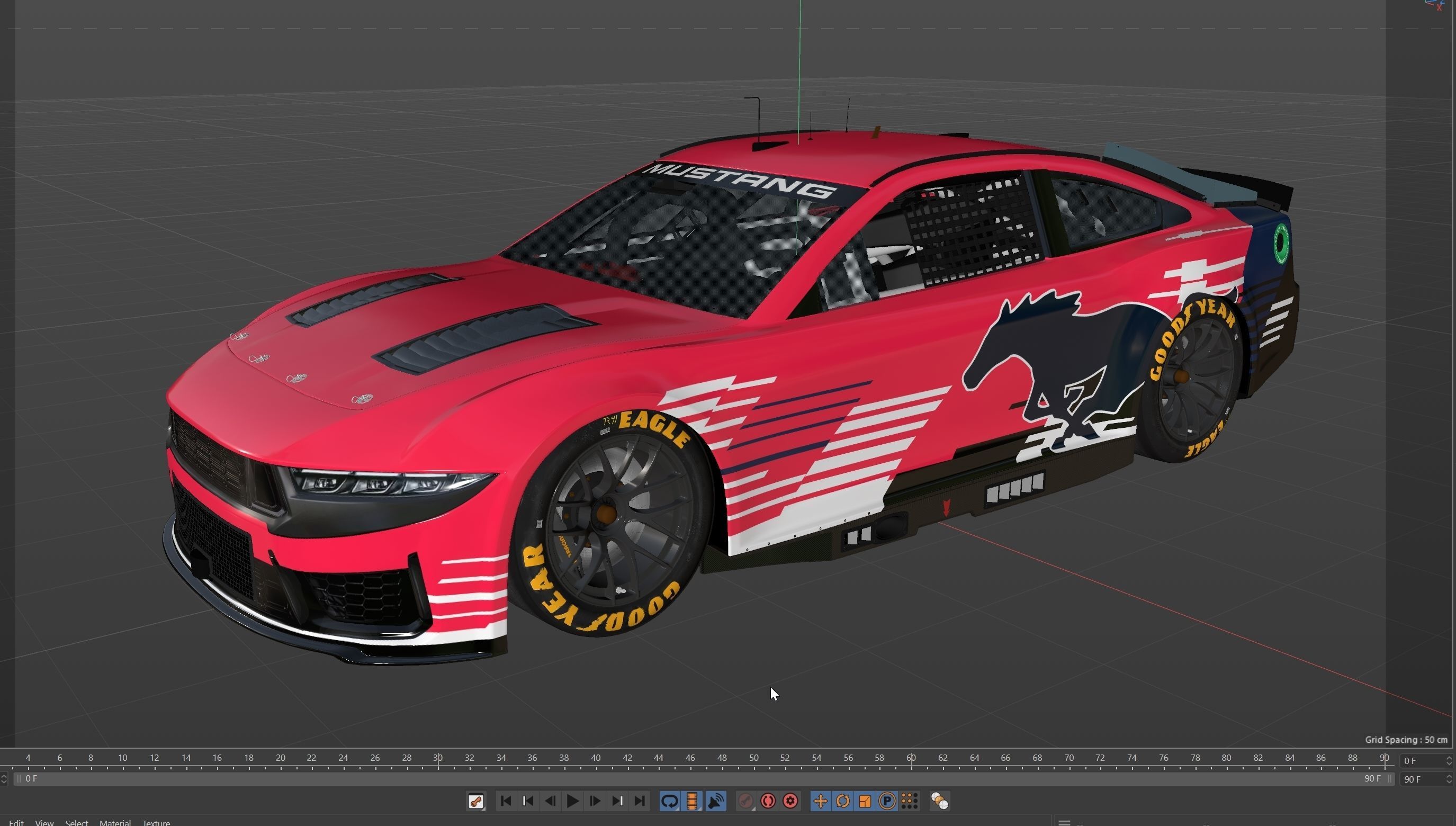This screenshot has width=1456, height=826.
Task: Toggle scale keying orange square icon
Action: 865,801
